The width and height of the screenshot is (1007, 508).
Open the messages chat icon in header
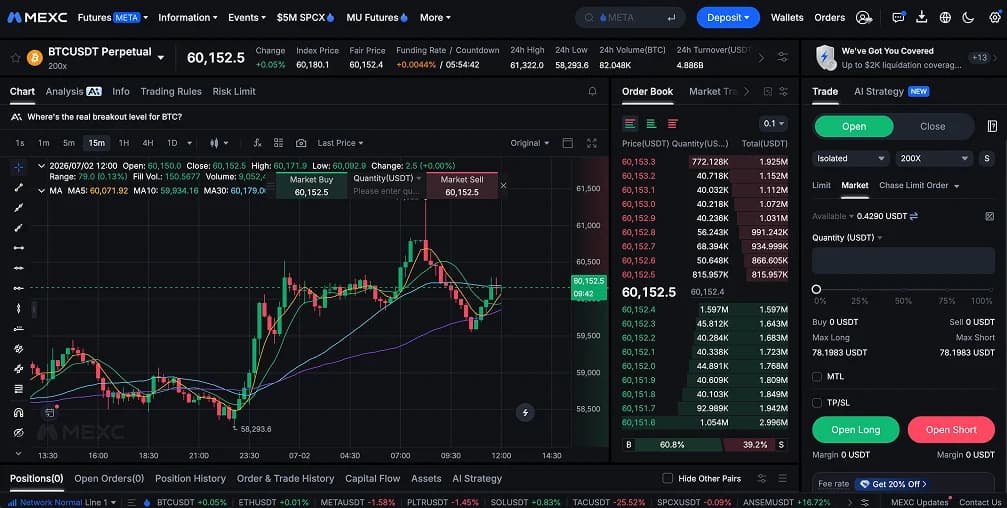coord(898,17)
